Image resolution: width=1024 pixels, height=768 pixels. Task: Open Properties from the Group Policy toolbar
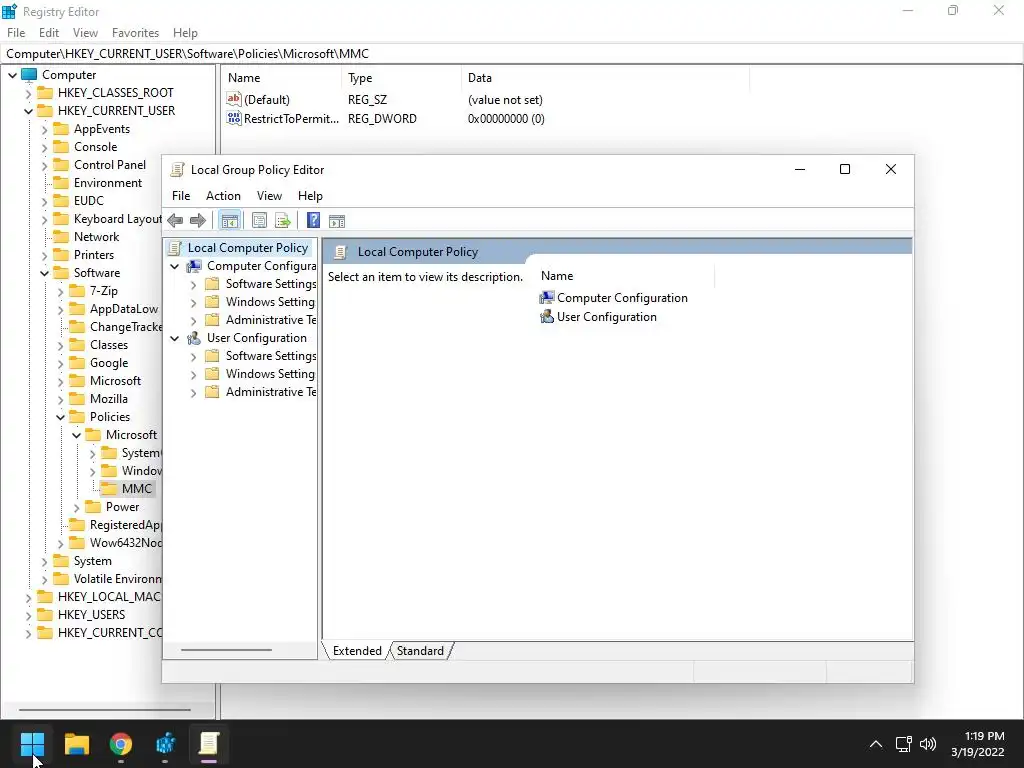coord(259,221)
